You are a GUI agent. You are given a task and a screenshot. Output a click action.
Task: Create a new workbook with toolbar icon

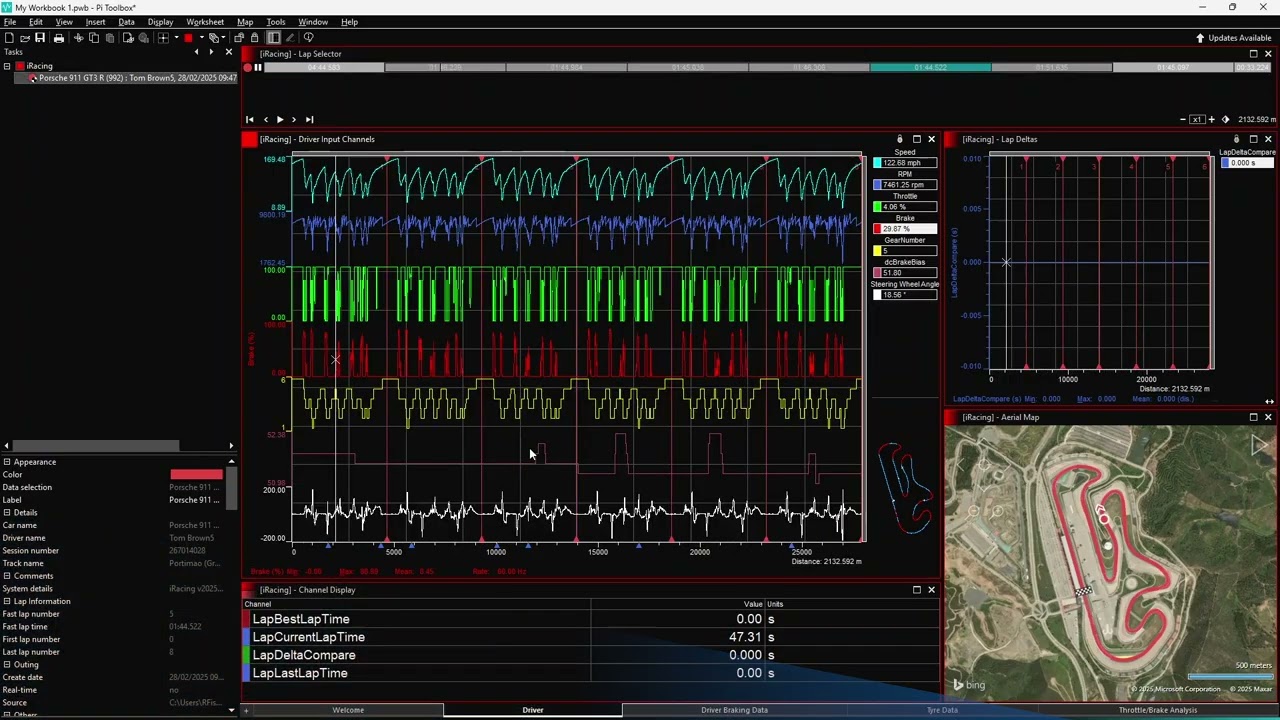(9, 38)
